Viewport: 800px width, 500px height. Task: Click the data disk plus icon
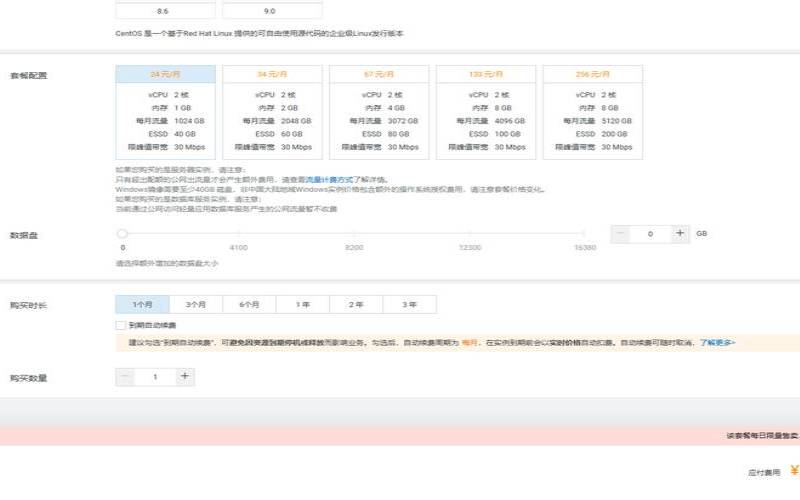point(680,233)
